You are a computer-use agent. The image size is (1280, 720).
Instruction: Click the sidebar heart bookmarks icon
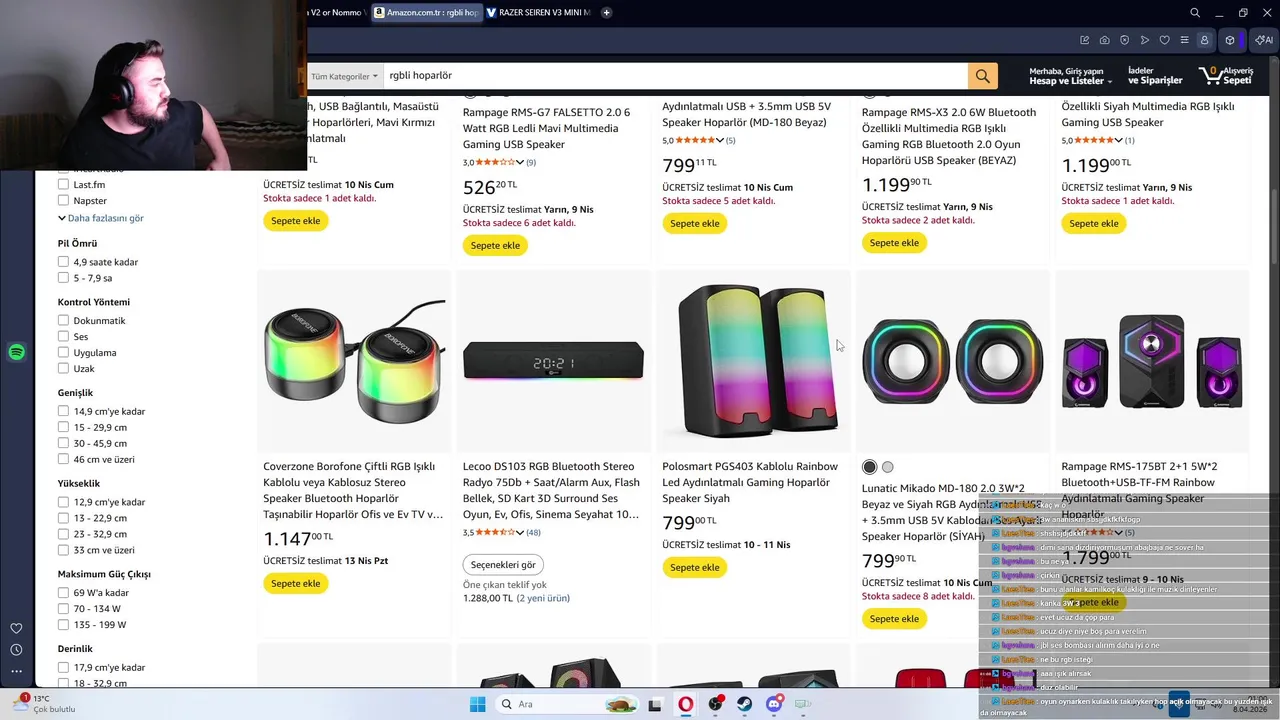coord(16,628)
